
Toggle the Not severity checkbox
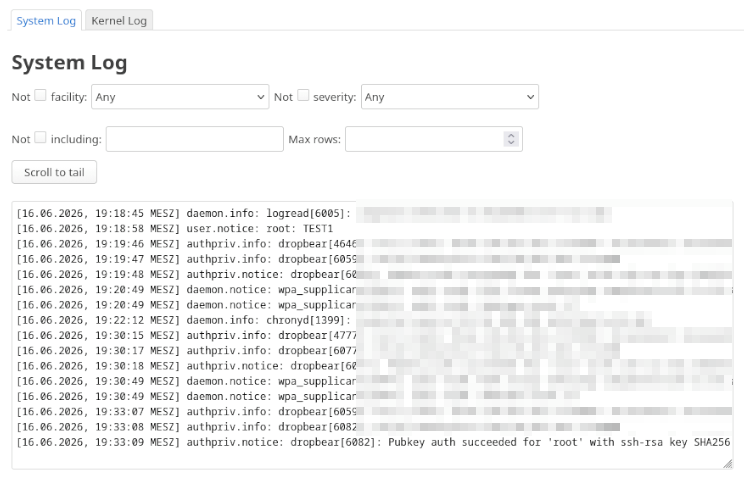tap(303, 95)
